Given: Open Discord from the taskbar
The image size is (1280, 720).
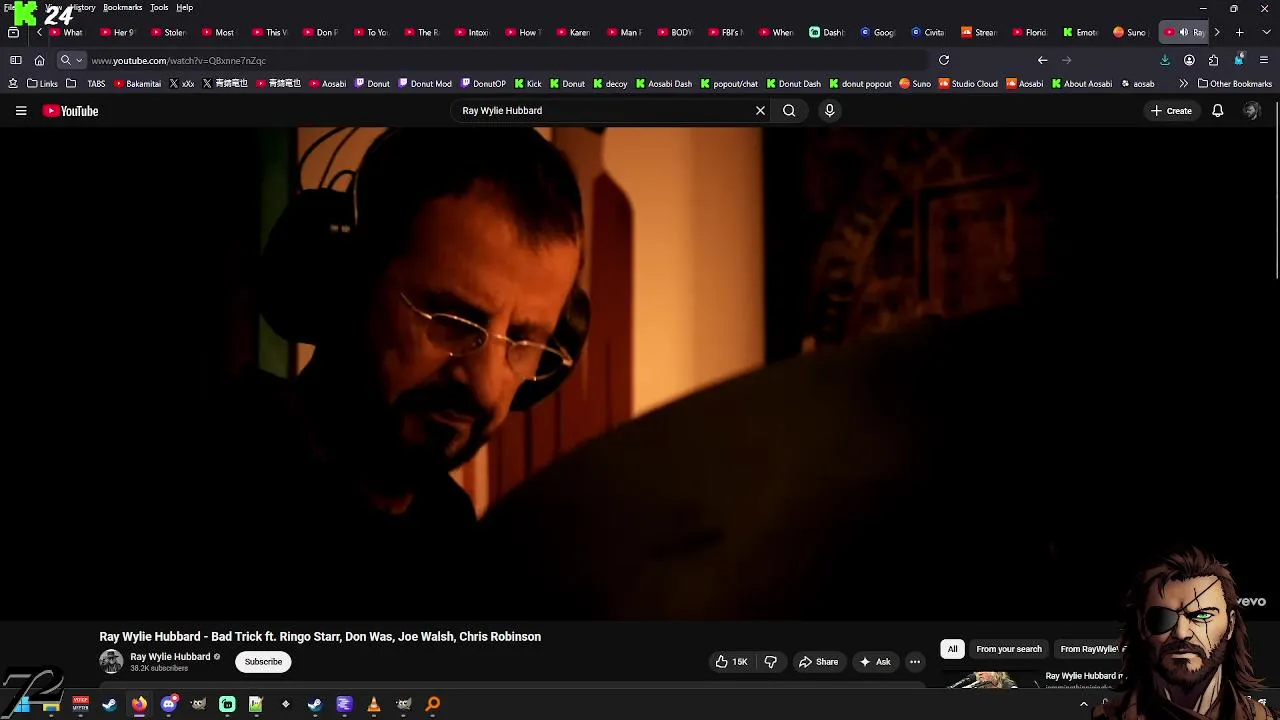Looking at the screenshot, I should point(169,704).
